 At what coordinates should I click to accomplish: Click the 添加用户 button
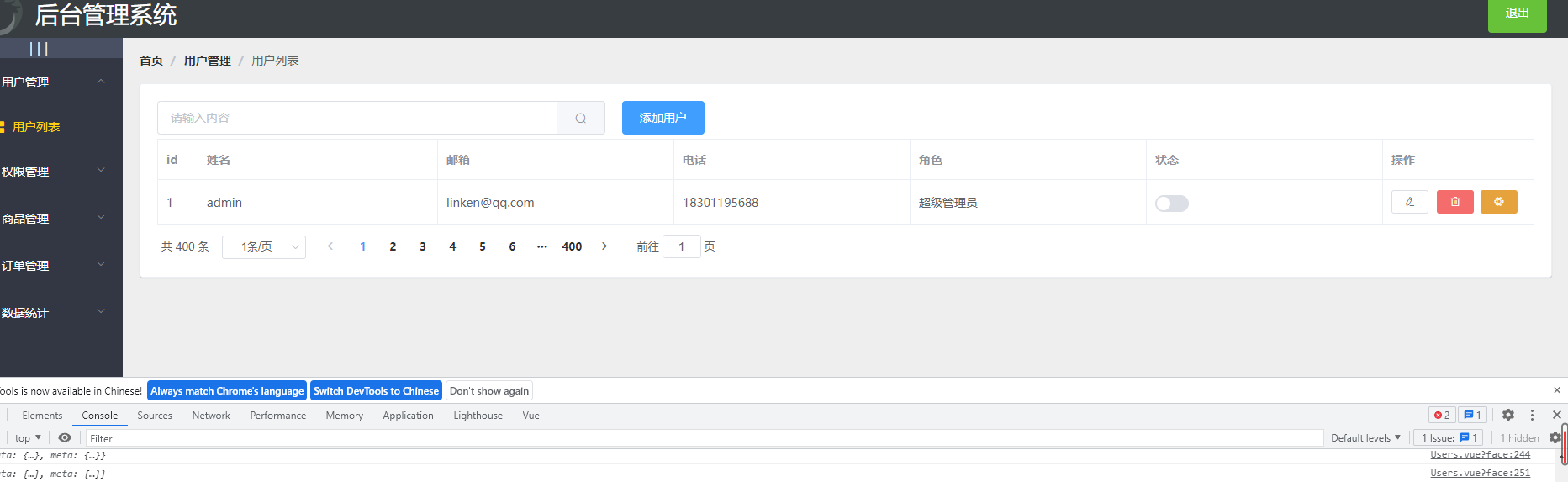point(663,118)
